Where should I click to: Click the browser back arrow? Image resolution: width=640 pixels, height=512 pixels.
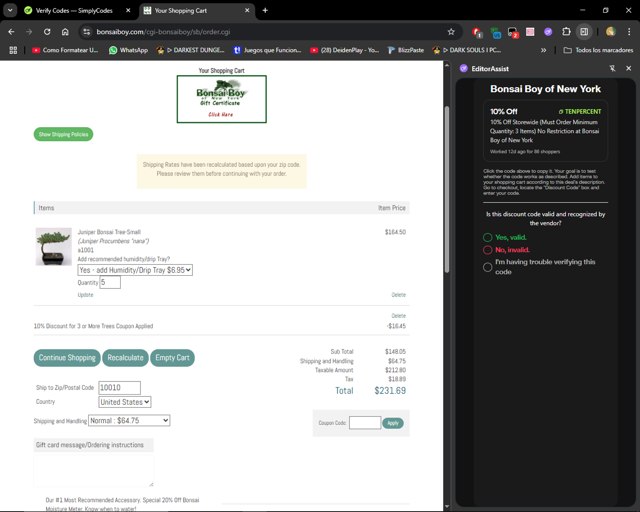tap(11, 31)
